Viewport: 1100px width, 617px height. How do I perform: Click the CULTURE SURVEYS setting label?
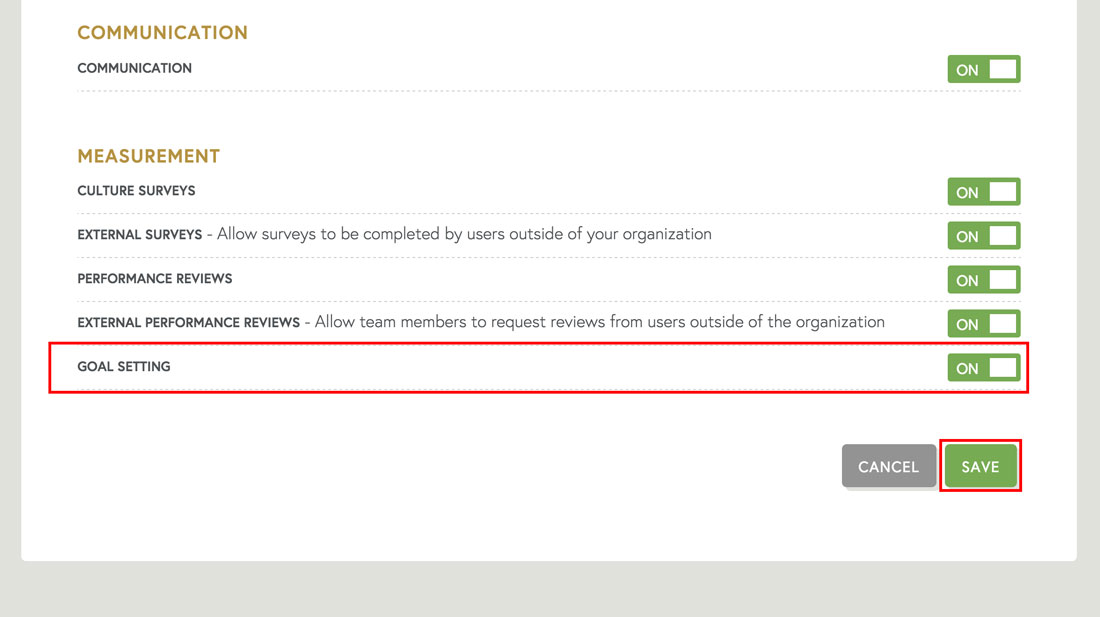(x=136, y=190)
